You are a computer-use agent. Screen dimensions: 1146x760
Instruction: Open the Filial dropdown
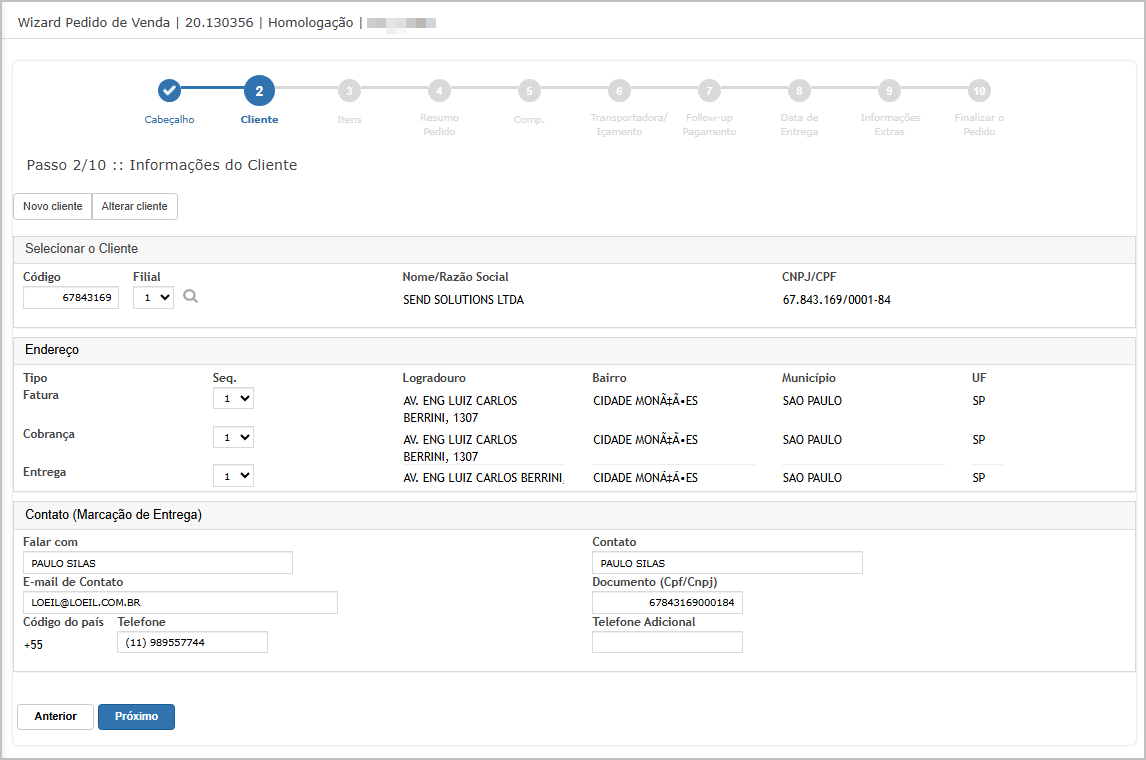click(x=153, y=297)
